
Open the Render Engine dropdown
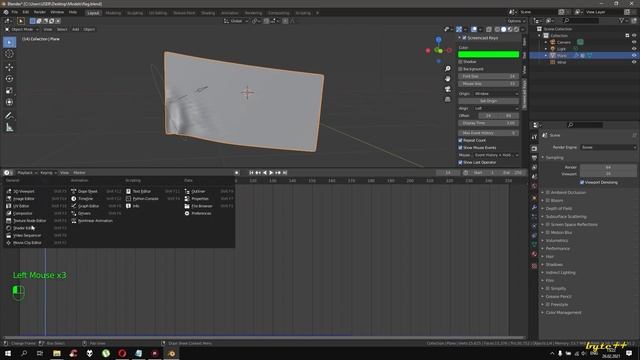pyautogui.click(x=608, y=147)
